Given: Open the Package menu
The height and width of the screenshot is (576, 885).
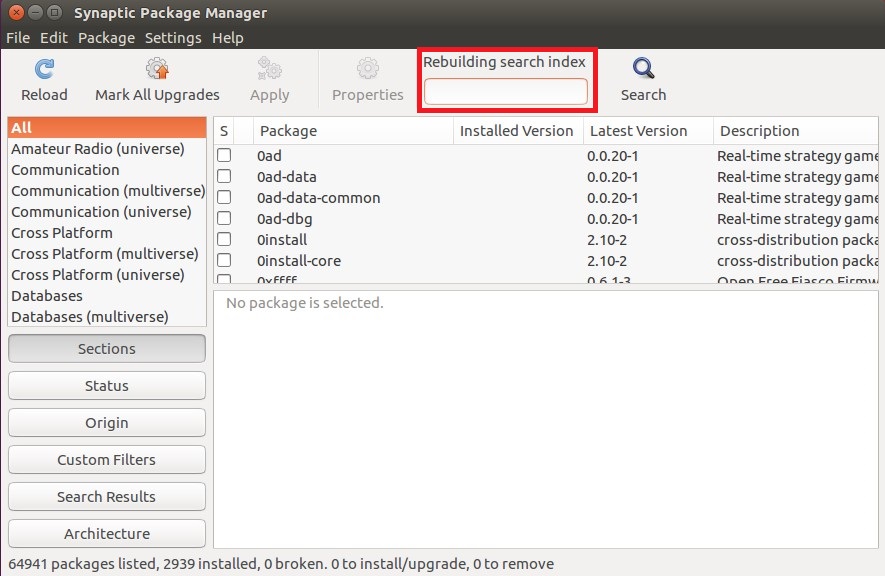Looking at the screenshot, I should [106, 38].
